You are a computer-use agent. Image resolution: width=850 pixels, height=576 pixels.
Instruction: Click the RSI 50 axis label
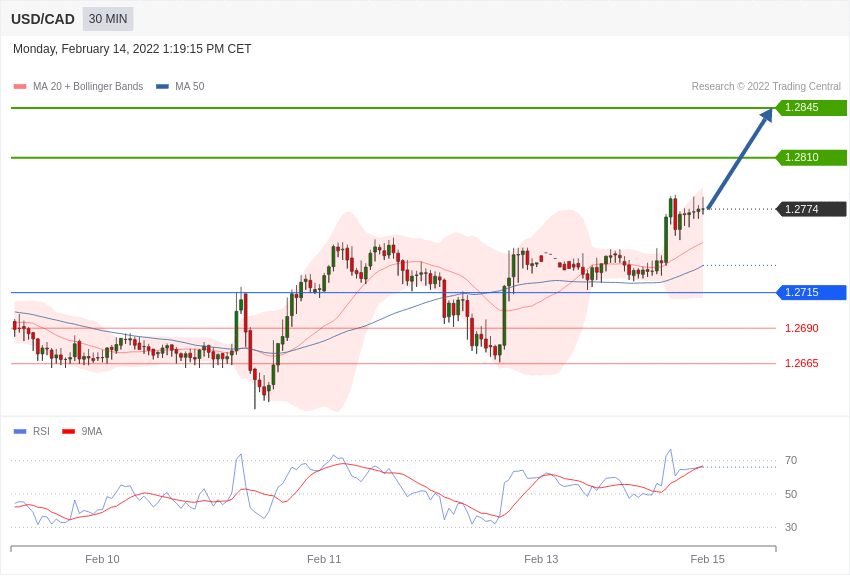pos(791,494)
